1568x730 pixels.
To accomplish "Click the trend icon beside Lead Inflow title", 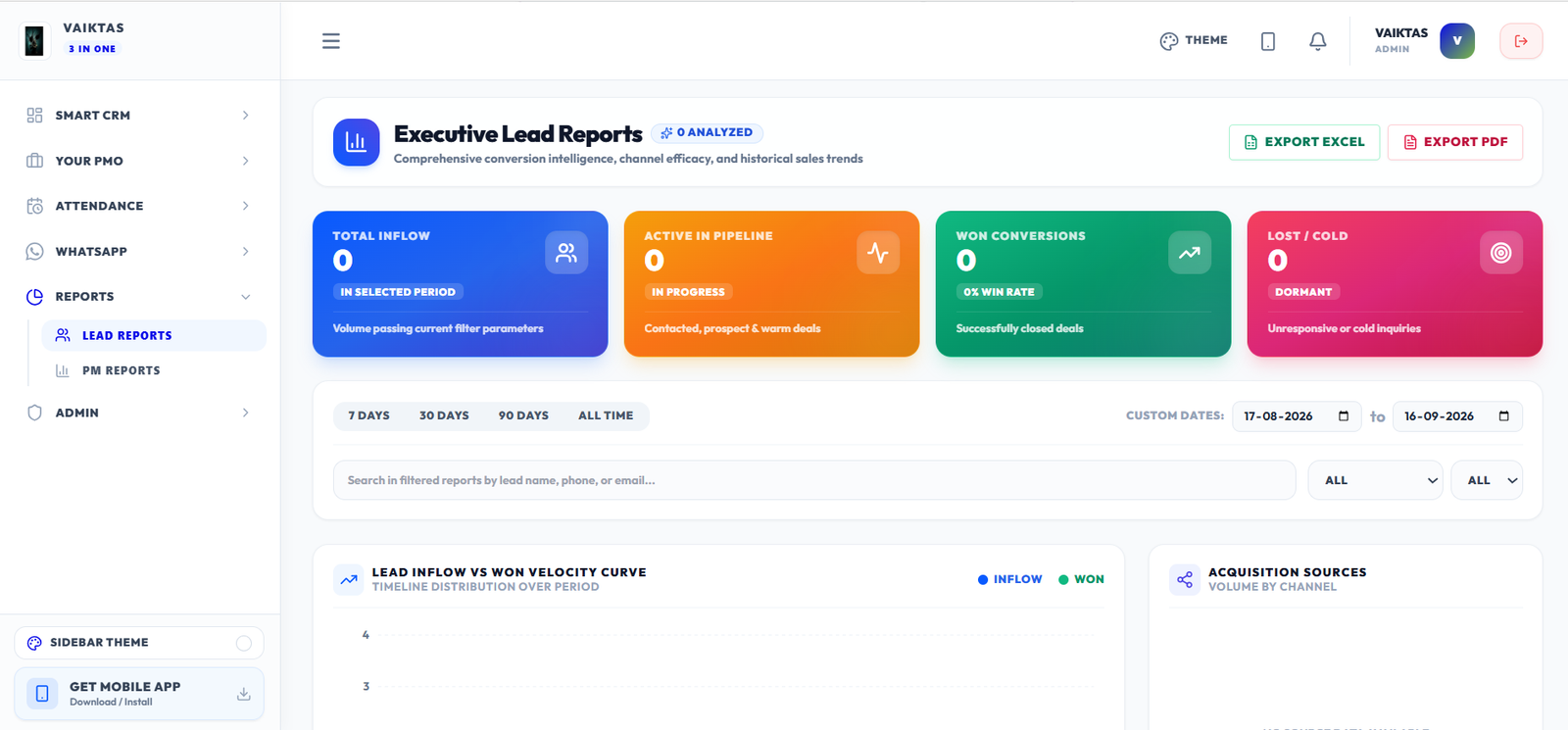I will pos(348,579).
